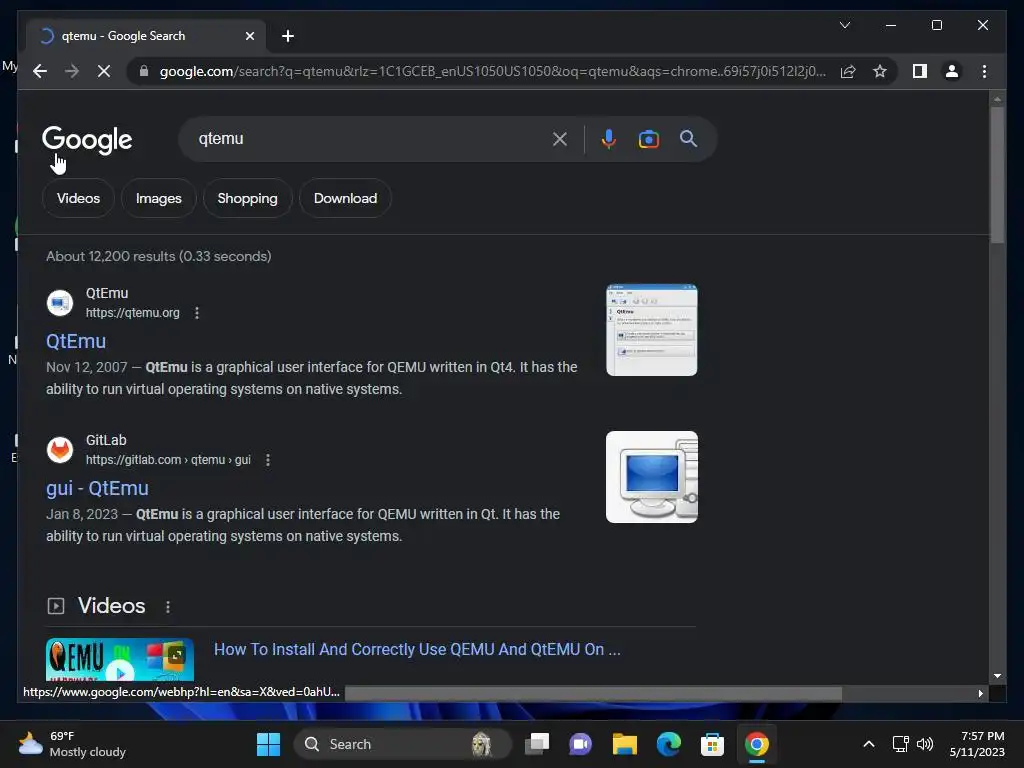Filter results by Videos
This screenshot has height=768, width=1024.
[x=78, y=198]
